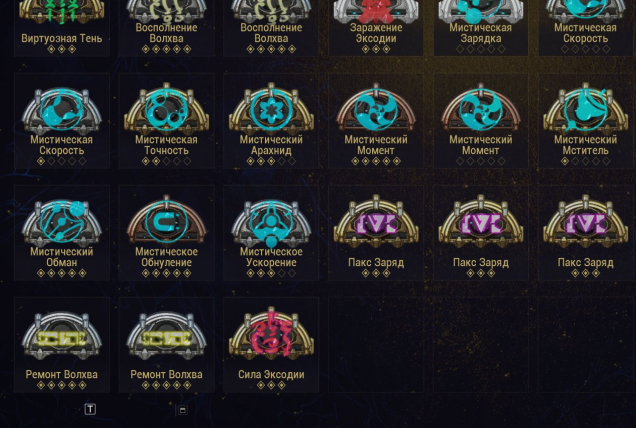Select the Виртуозная Тень arcane icon
This screenshot has width=636, height=428.
click(x=62, y=11)
